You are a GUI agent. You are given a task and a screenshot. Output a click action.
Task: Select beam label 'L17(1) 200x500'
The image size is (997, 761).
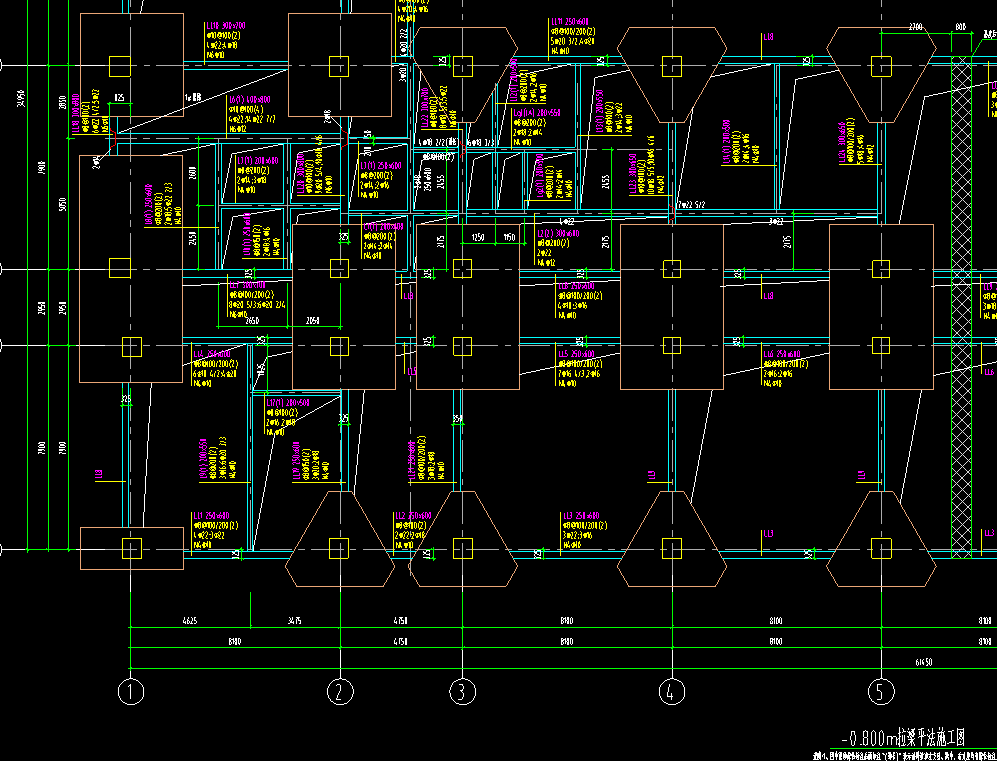click(x=287, y=404)
